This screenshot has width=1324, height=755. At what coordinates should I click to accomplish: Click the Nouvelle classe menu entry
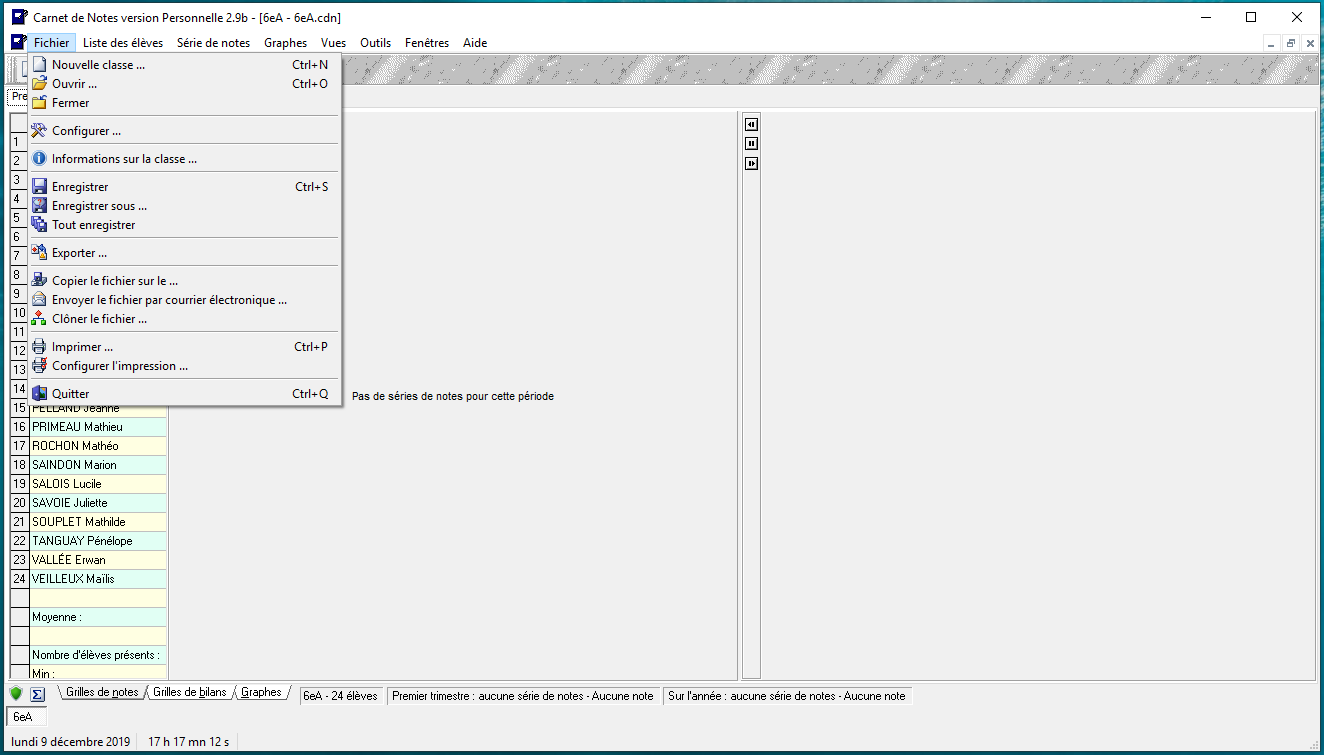pyautogui.click(x=98, y=65)
